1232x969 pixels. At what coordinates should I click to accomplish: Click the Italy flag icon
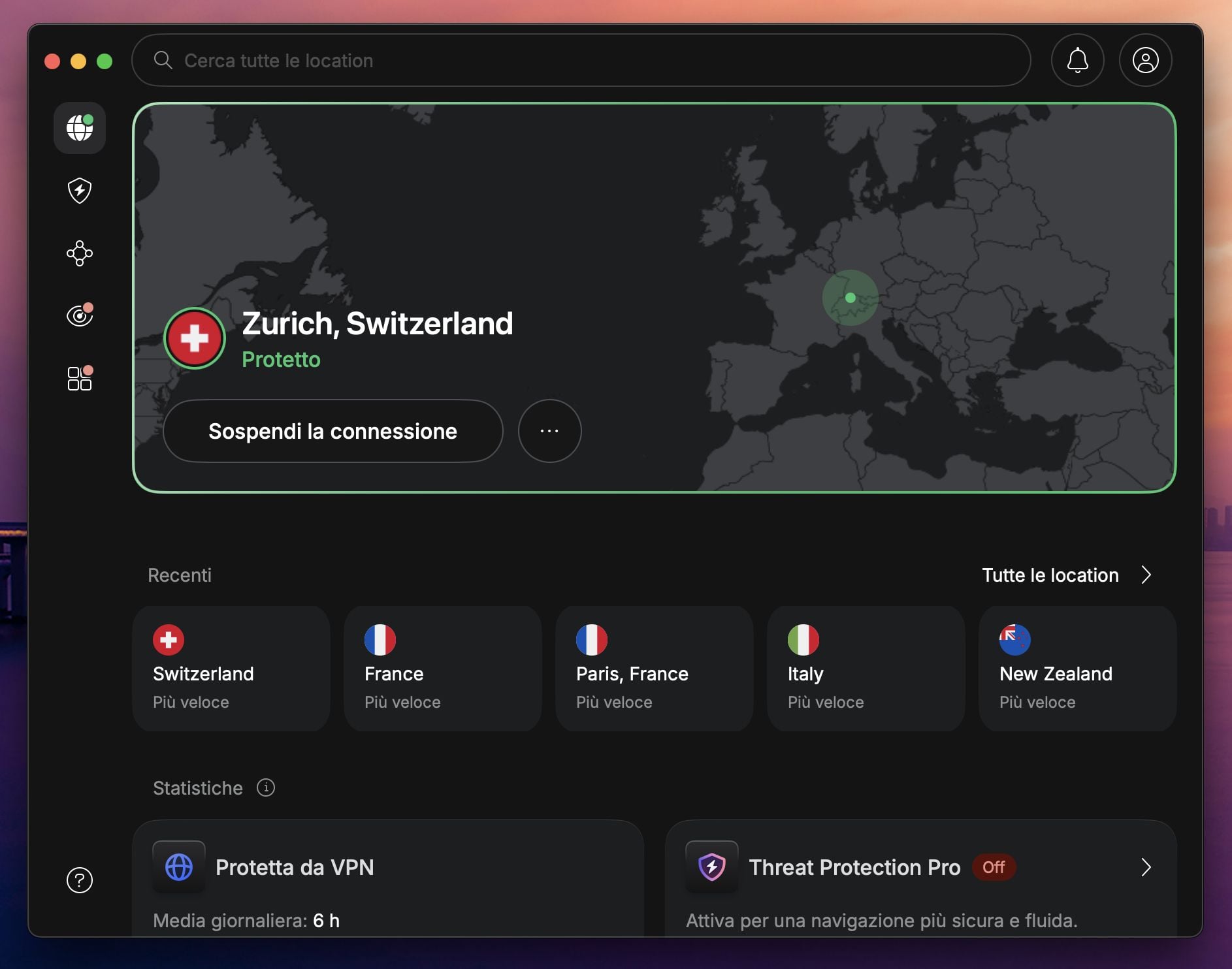pyautogui.click(x=803, y=640)
